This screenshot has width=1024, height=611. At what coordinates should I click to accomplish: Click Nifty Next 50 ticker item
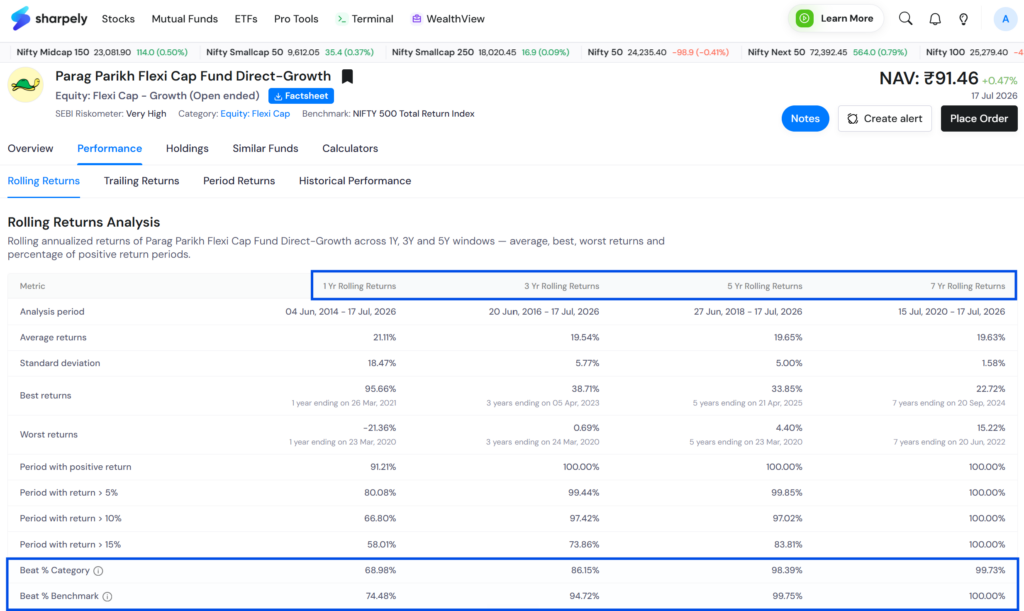[827, 52]
